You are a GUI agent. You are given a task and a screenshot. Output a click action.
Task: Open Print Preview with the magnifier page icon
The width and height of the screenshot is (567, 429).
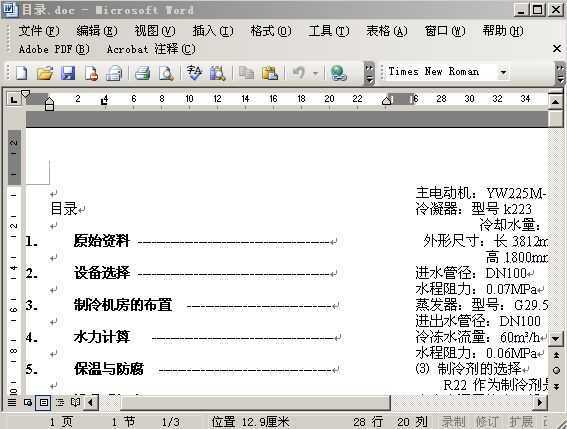tap(166, 73)
